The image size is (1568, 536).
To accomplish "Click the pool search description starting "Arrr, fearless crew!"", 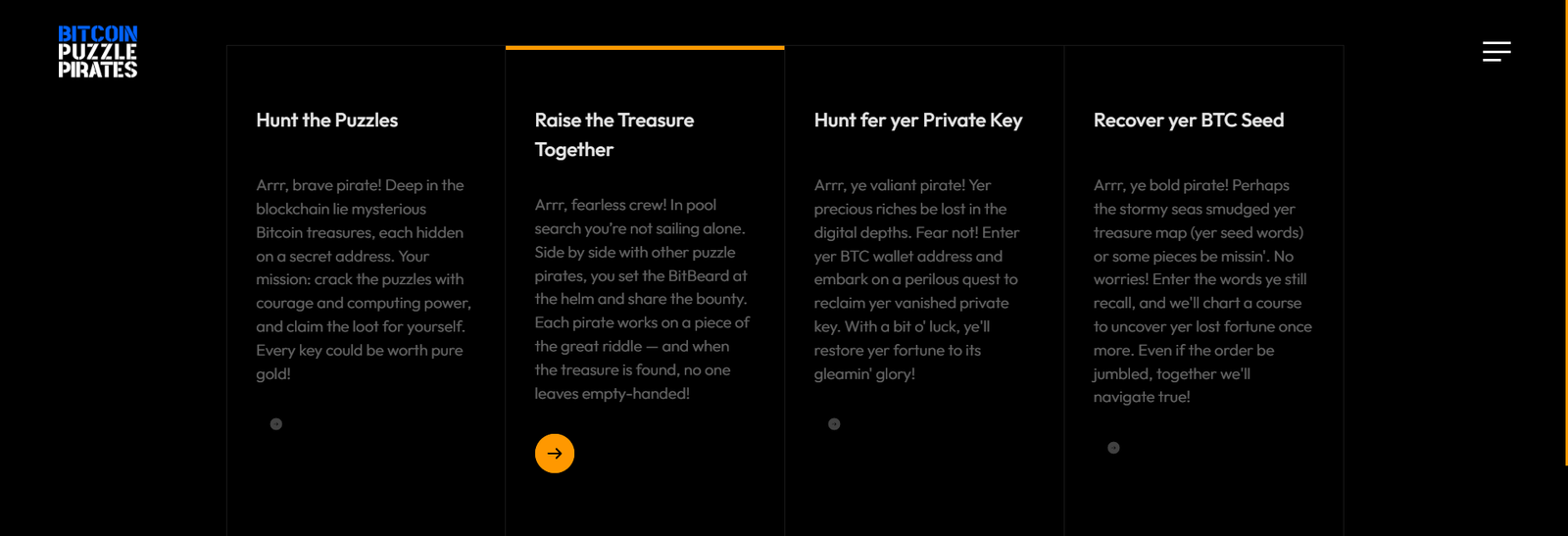I will click(642, 299).
